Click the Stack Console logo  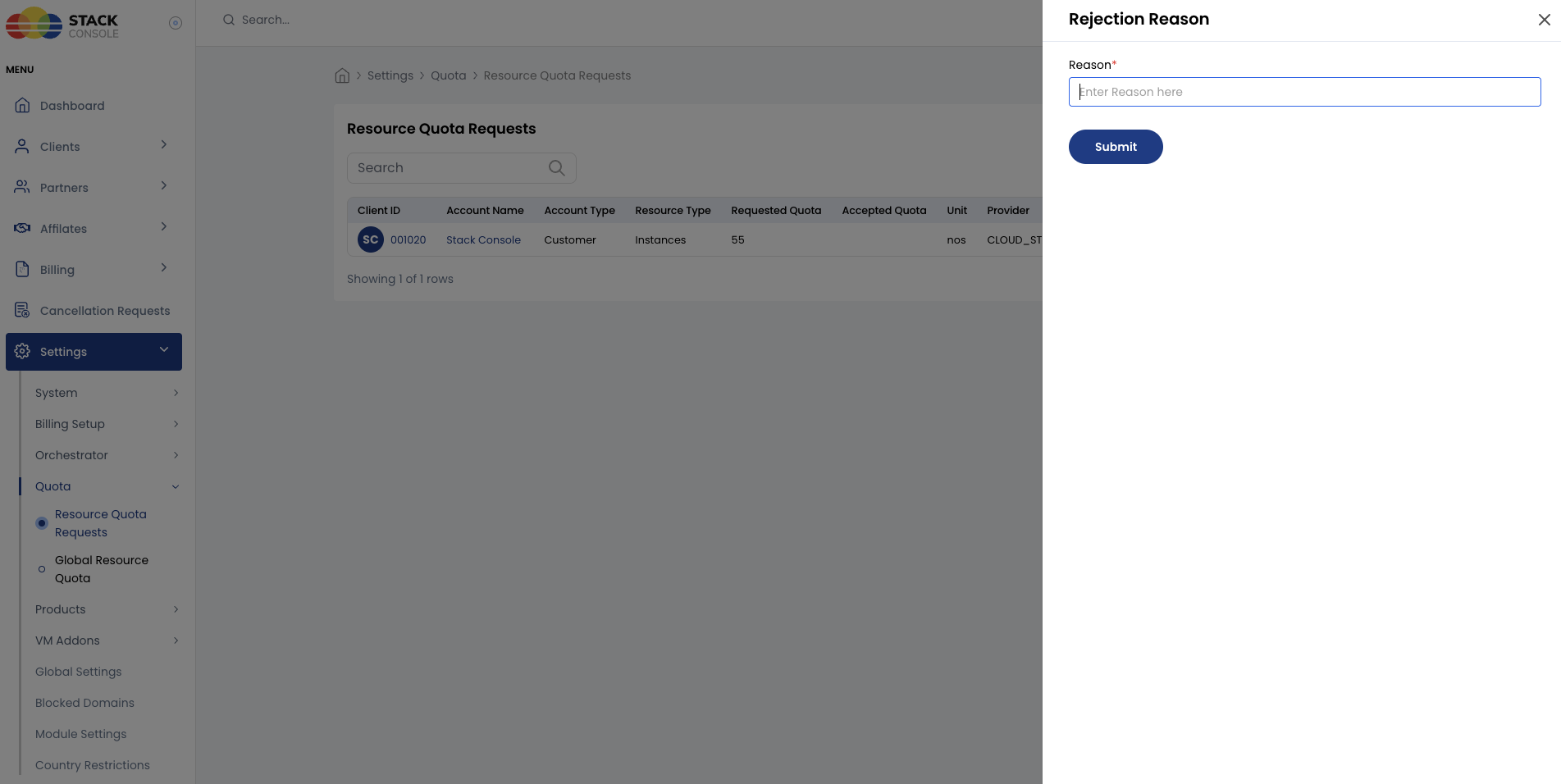point(62,23)
